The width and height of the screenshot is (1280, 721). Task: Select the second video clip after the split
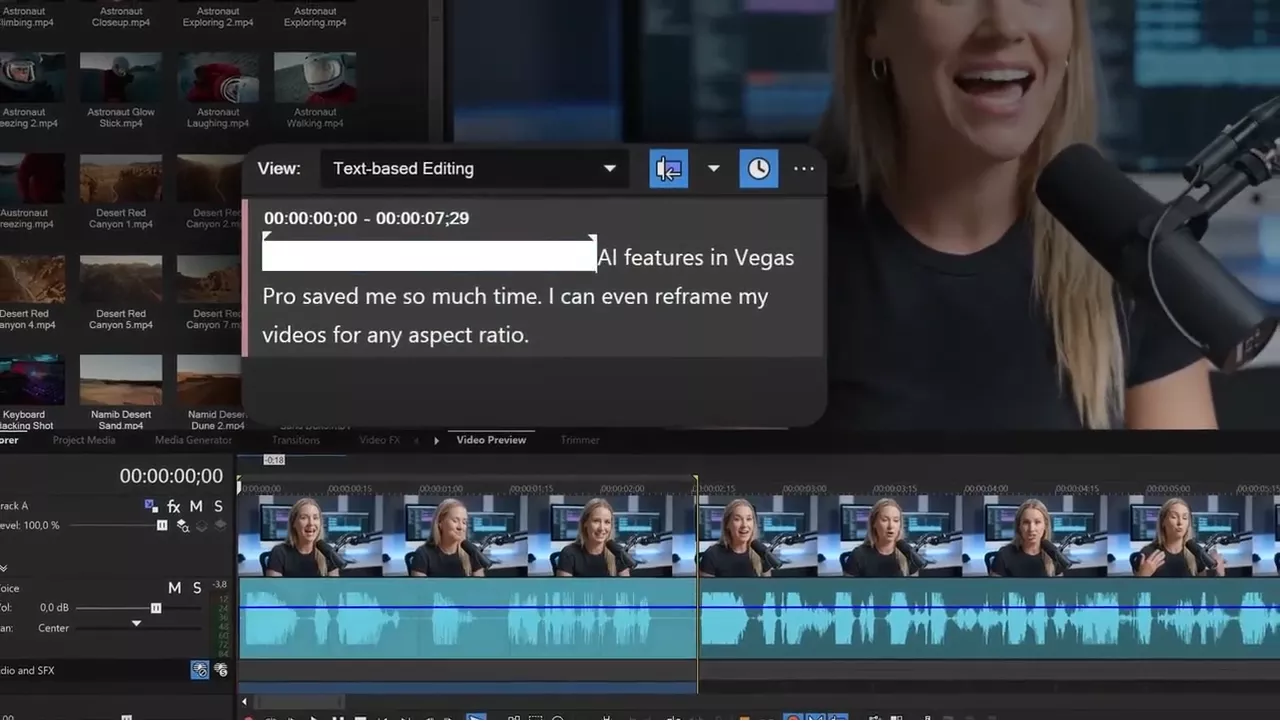989,537
